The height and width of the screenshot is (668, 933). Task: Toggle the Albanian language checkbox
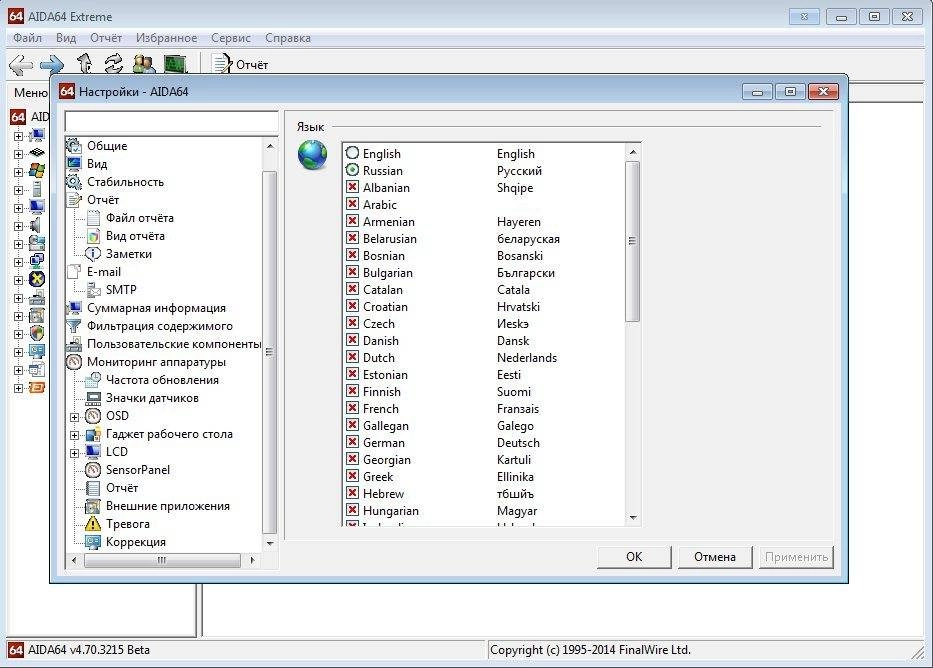(x=352, y=187)
